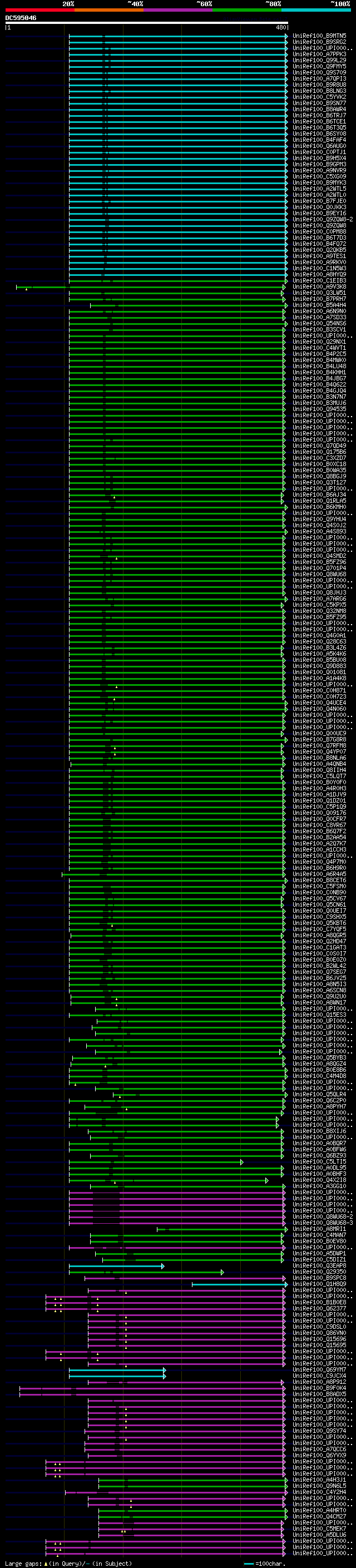
Task: Click the UniRef100_C5LTI5 entry
Action: [319, 1161]
